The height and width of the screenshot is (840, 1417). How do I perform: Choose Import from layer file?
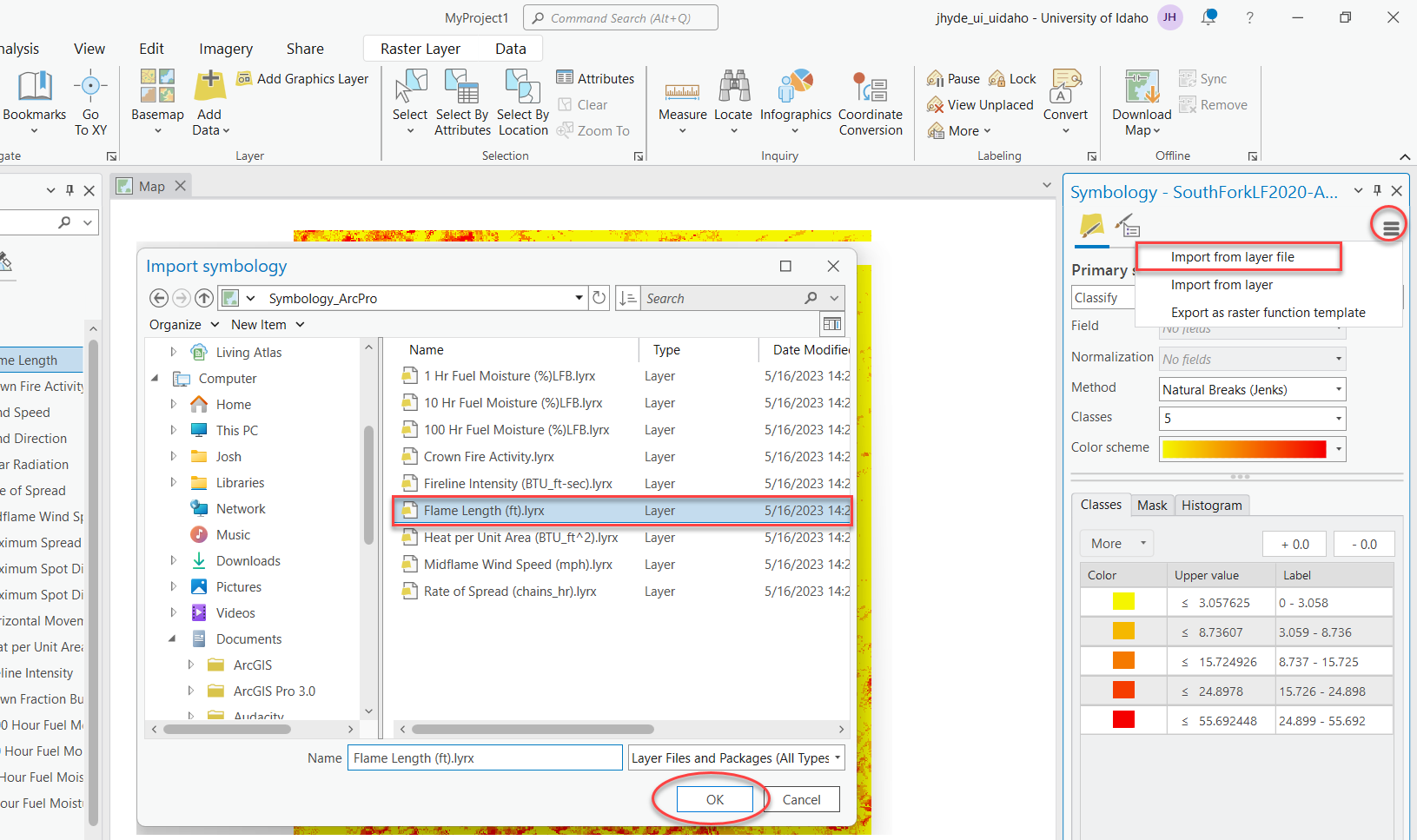click(1232, 256)
